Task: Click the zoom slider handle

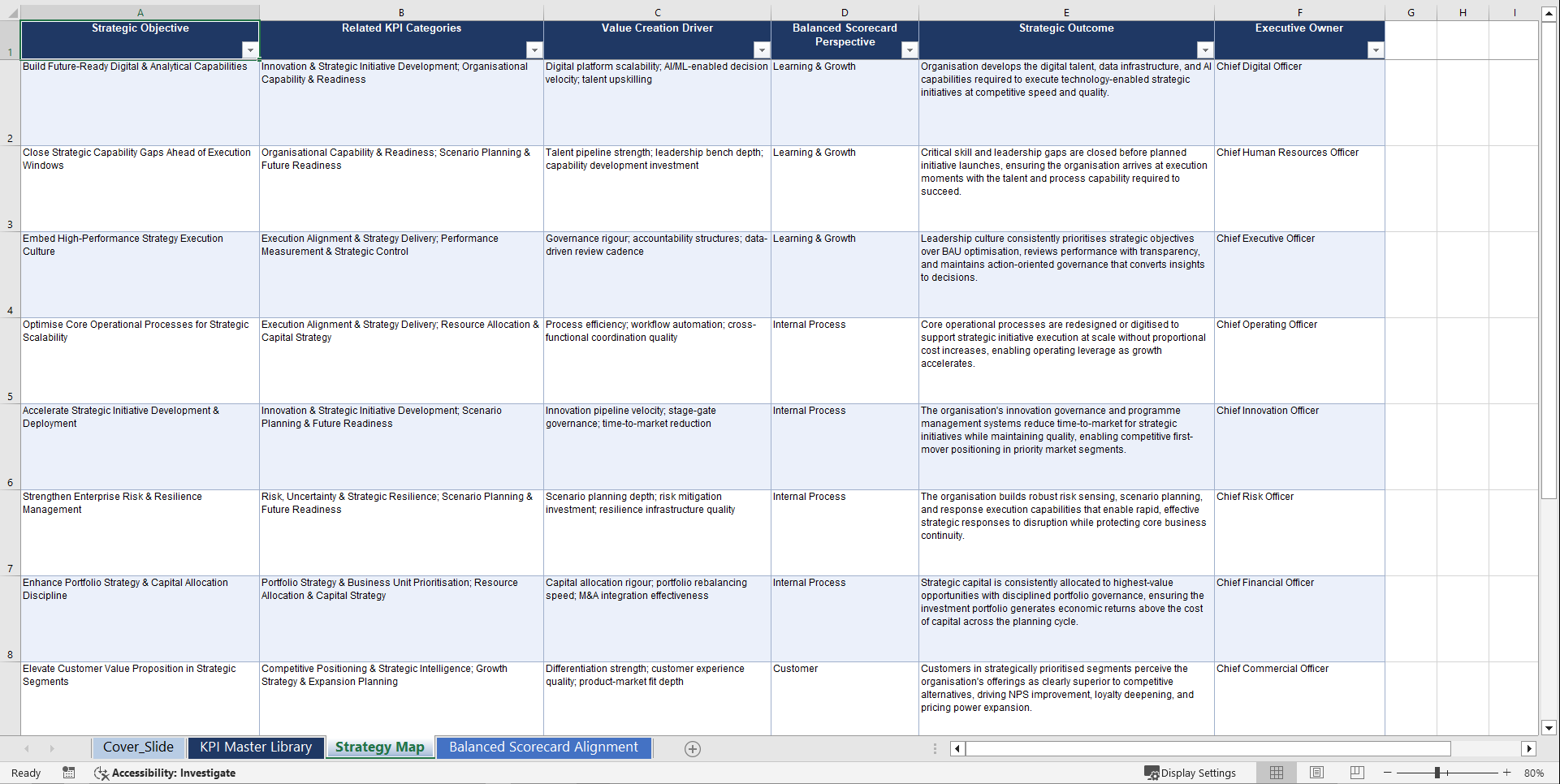Action: [1437, 773]
